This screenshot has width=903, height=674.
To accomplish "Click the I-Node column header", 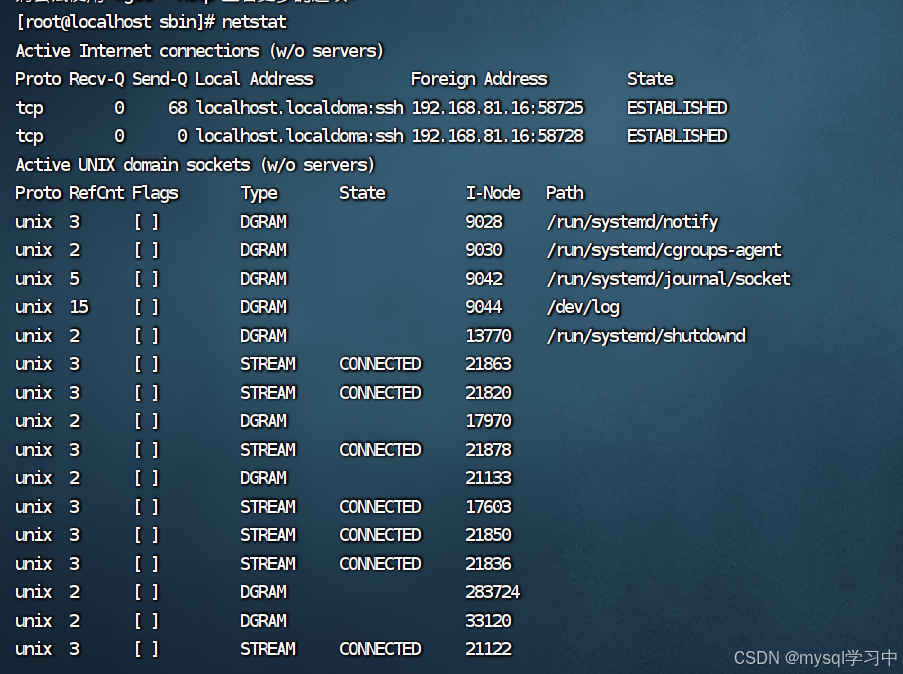I will pyautogui.click(x=493, y=192).
